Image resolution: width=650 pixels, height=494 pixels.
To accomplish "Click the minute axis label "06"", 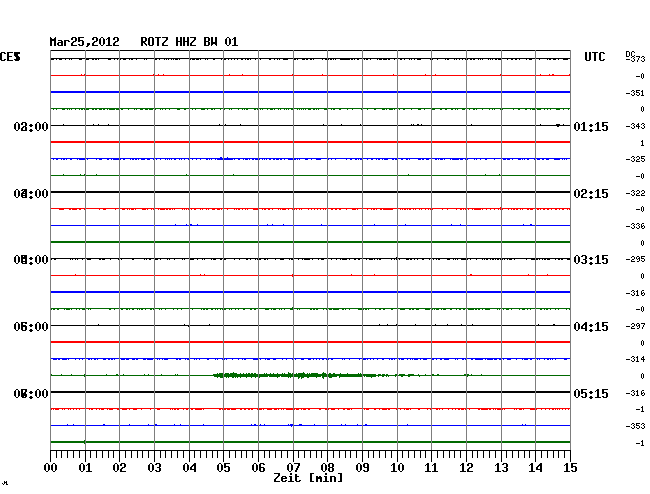I will point(258,468).
